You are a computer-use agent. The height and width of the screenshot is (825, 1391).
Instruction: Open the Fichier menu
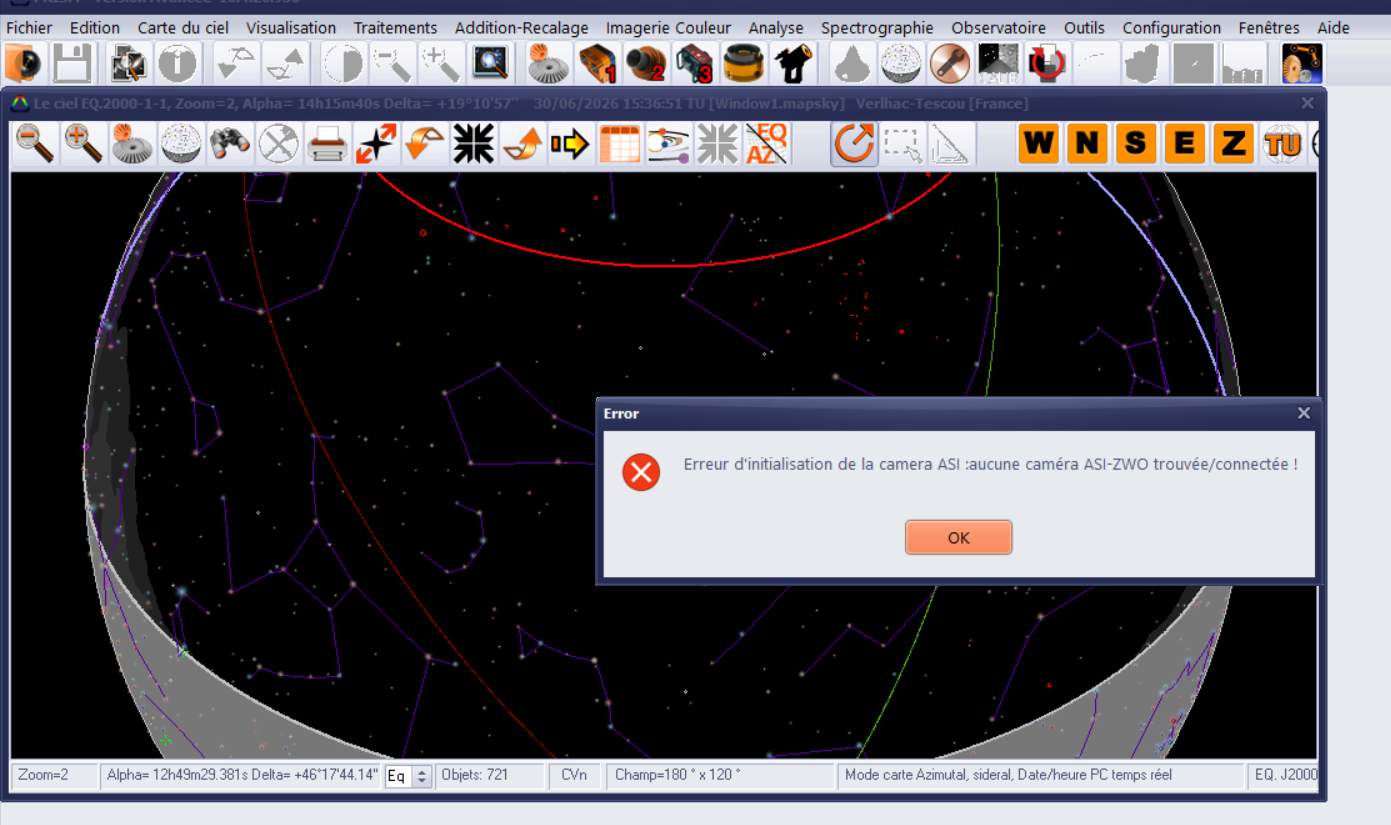[x=29, y=28]
